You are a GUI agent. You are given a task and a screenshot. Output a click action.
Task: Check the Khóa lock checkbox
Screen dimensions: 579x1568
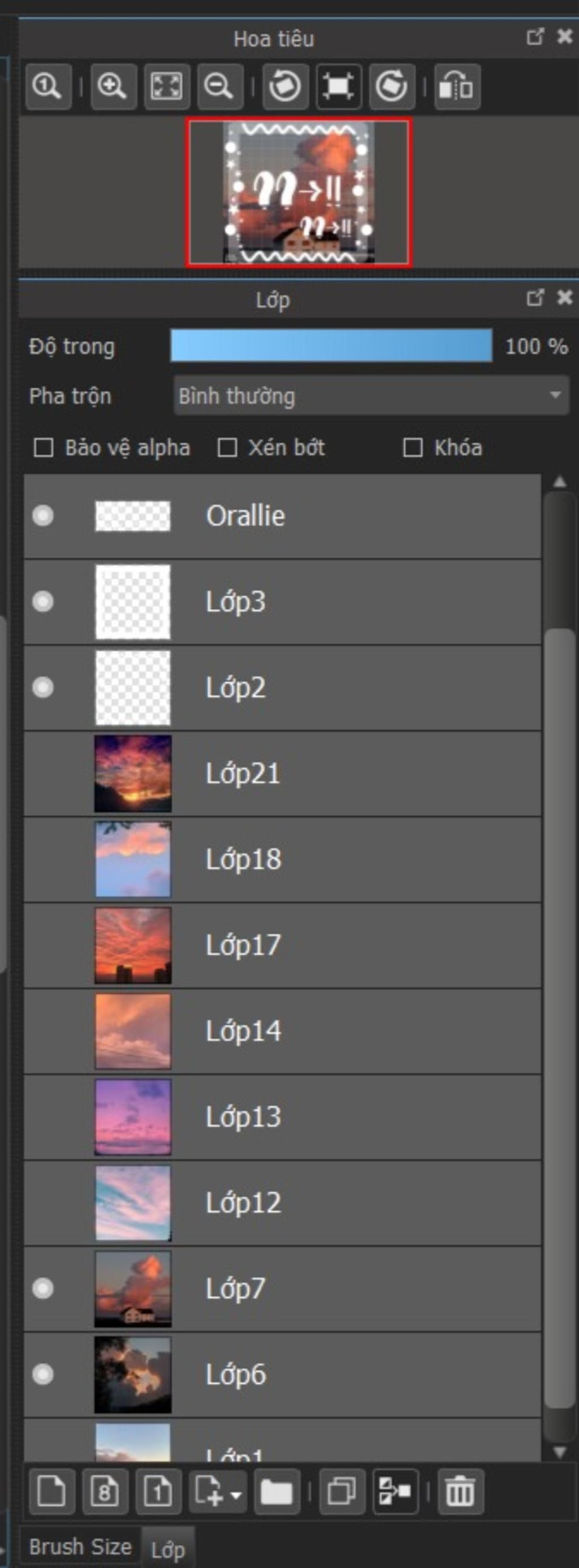413,447
